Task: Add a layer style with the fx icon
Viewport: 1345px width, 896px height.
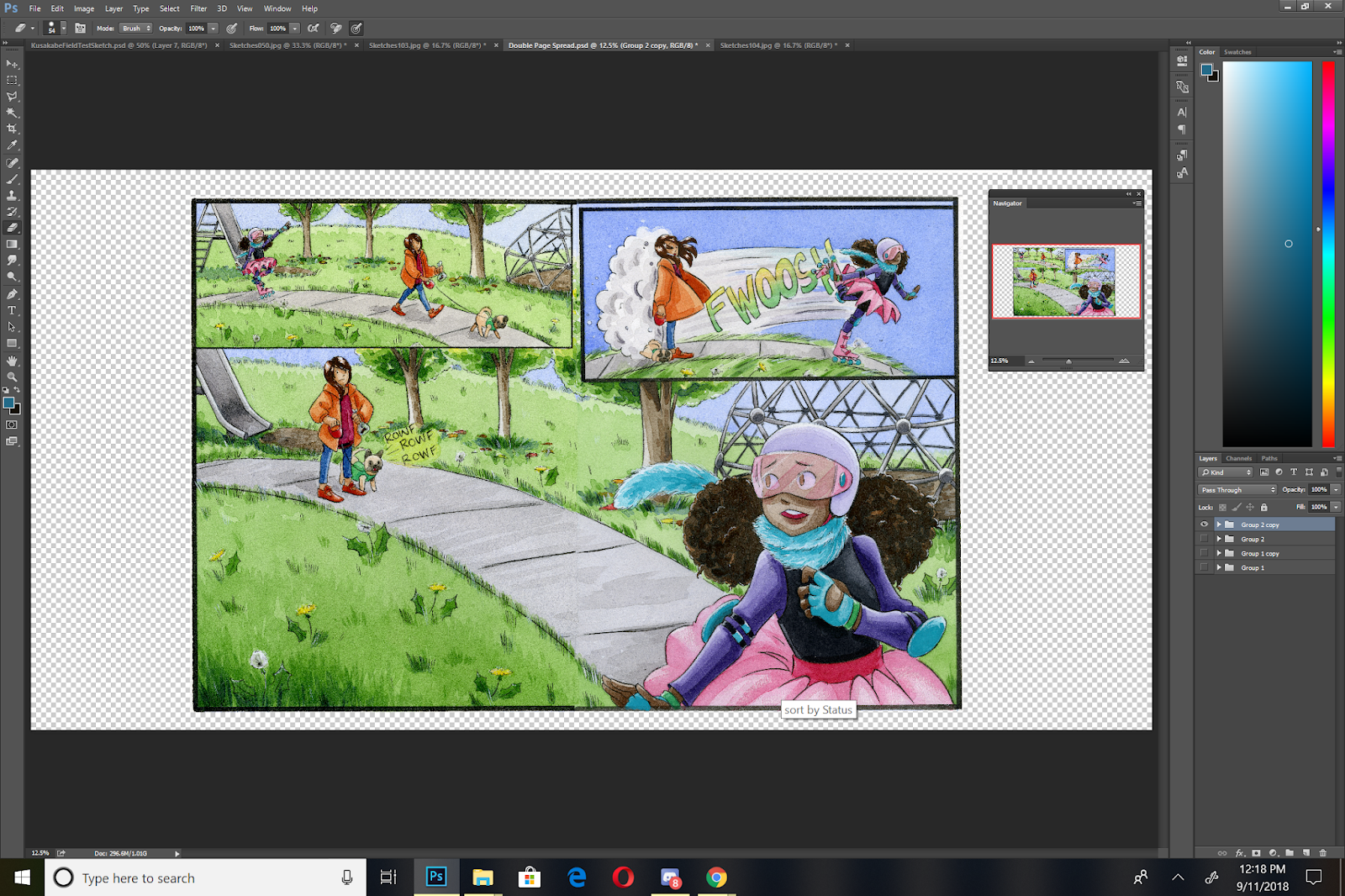Action: click(1240, 853)
